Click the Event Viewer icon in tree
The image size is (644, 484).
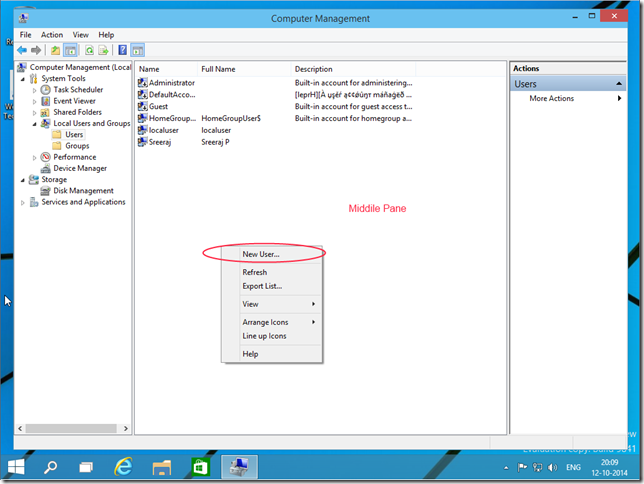click(x=46, y=101)
